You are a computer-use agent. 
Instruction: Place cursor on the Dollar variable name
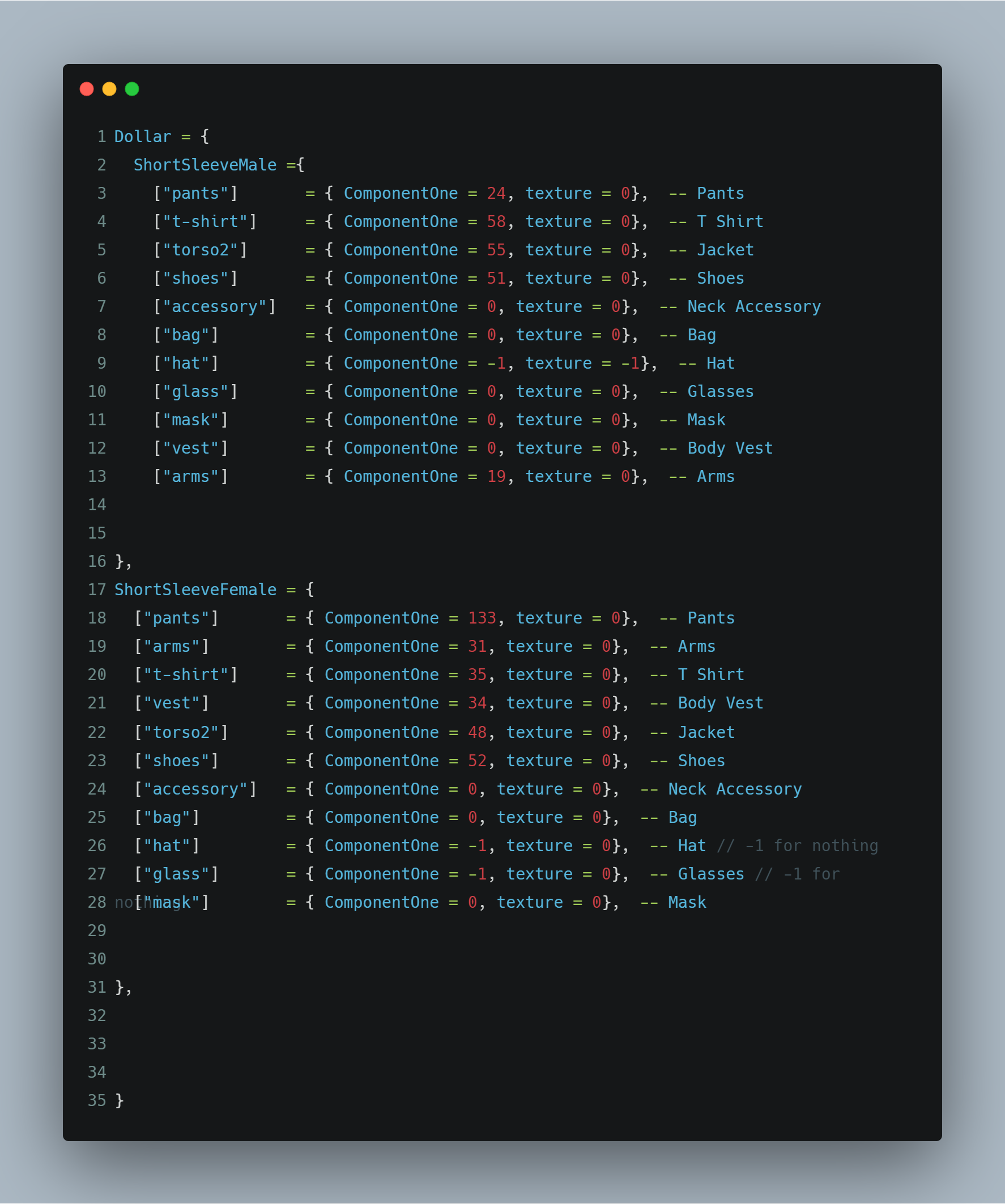pos(142,136)
